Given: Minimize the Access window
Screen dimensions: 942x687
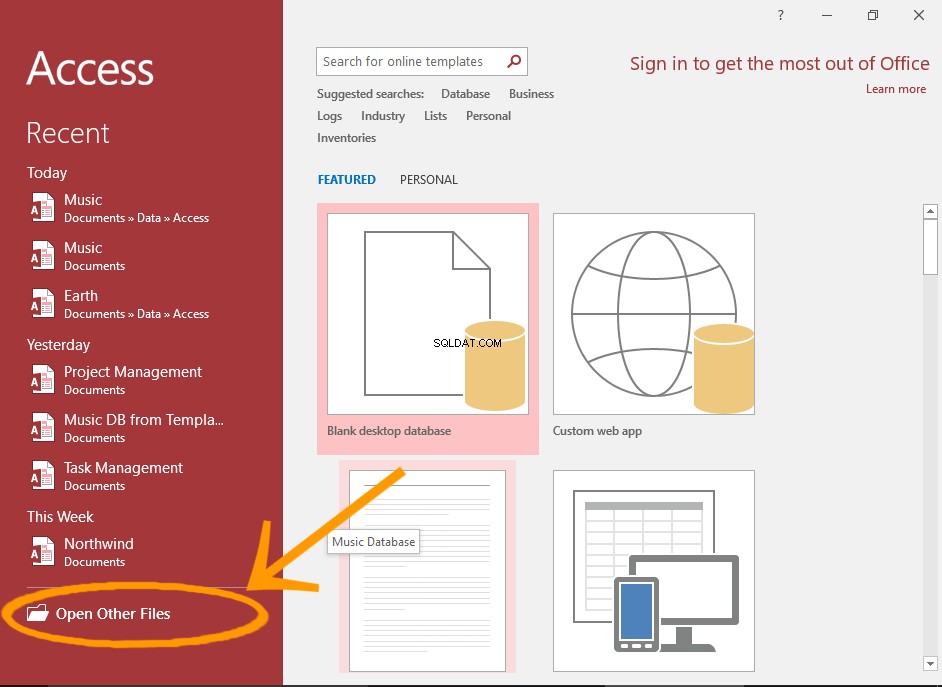Looking at the screenshot, I should coord(827,16).
